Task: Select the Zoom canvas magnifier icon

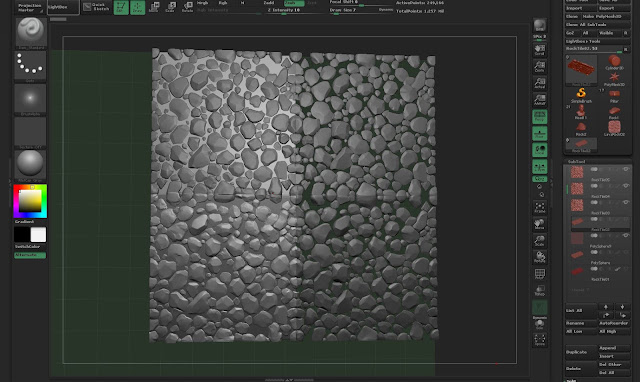Action: [540, 67]
